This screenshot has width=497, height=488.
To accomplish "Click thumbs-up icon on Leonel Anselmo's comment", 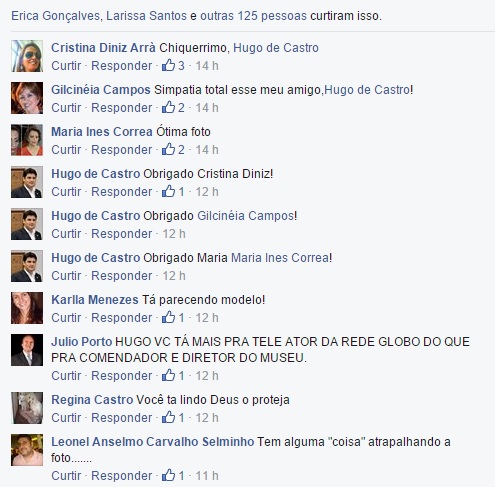I will click(x=168, y=475).
